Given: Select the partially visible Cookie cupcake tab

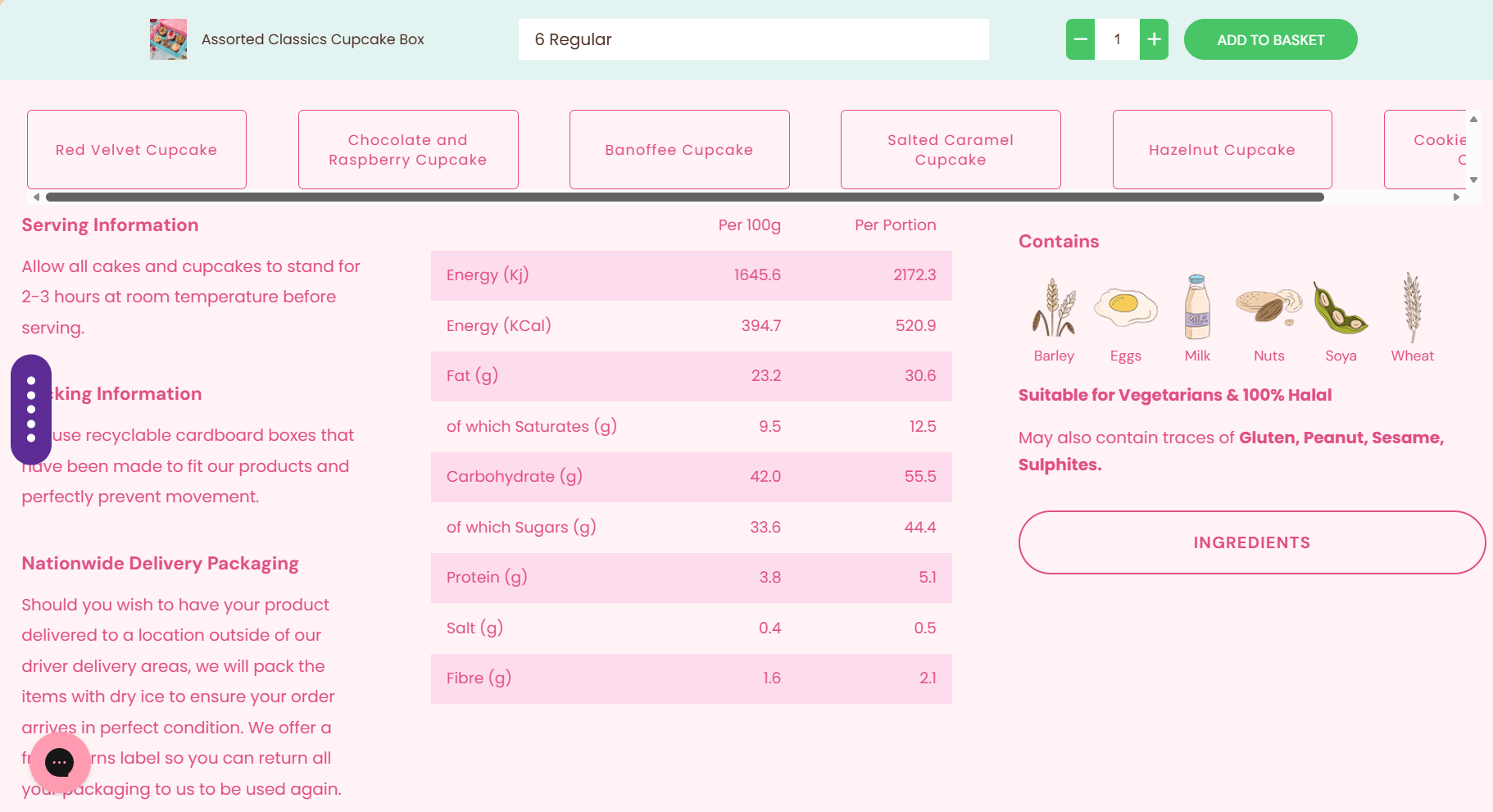Looking at the screenshot, I should tap(1426, 150).
